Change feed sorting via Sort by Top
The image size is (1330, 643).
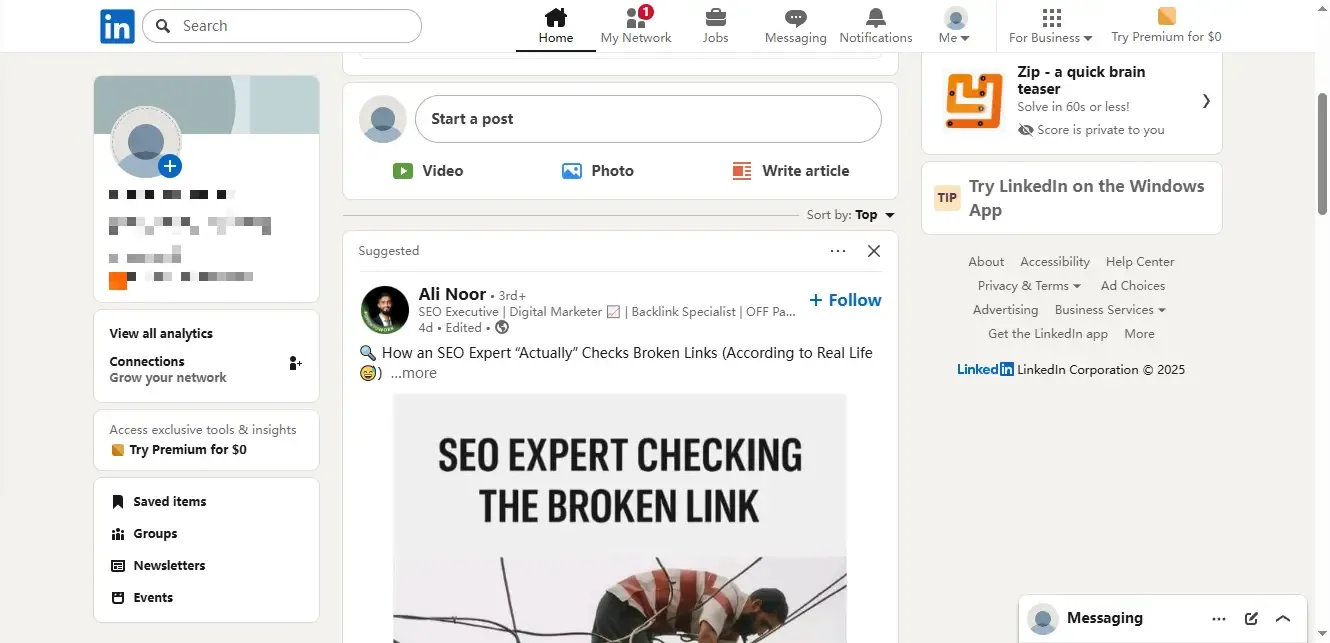point(874,215)
